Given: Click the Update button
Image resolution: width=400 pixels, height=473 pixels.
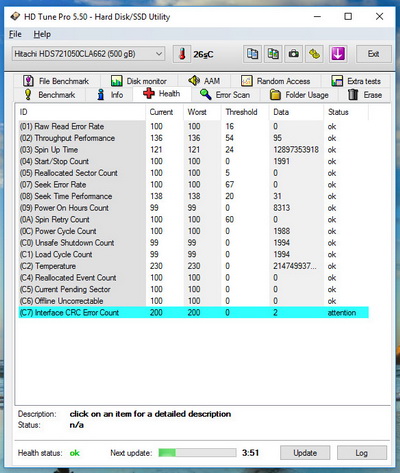Looking at the screenshot, I should pos(305,453).
